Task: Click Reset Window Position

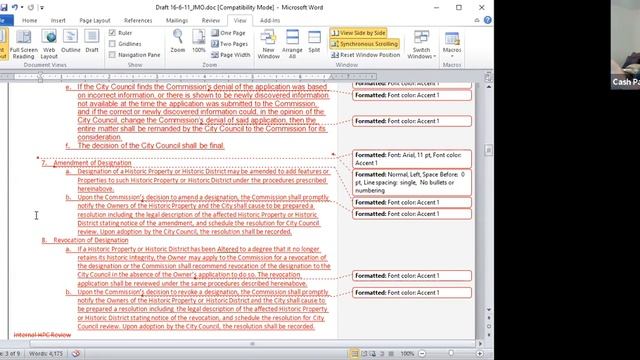Action: coord(365,55)
